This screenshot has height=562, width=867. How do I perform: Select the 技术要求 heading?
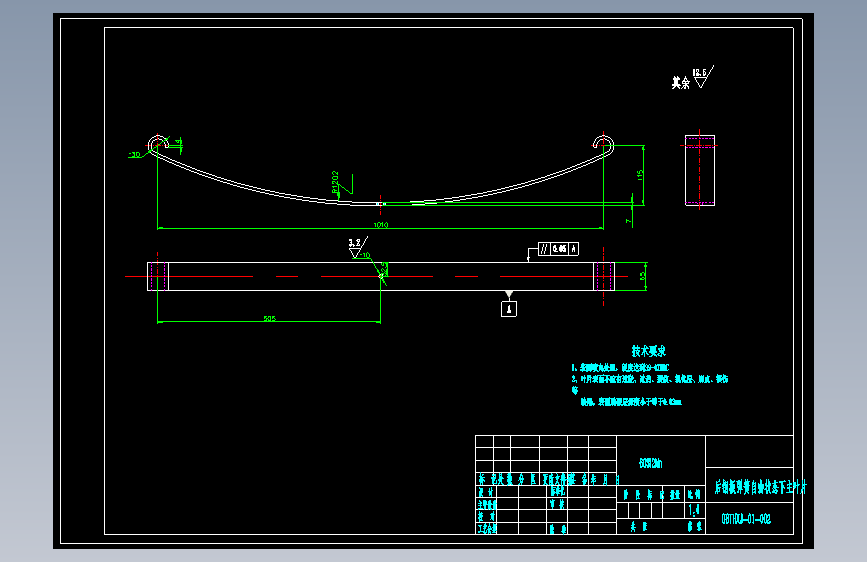(649, 351)
